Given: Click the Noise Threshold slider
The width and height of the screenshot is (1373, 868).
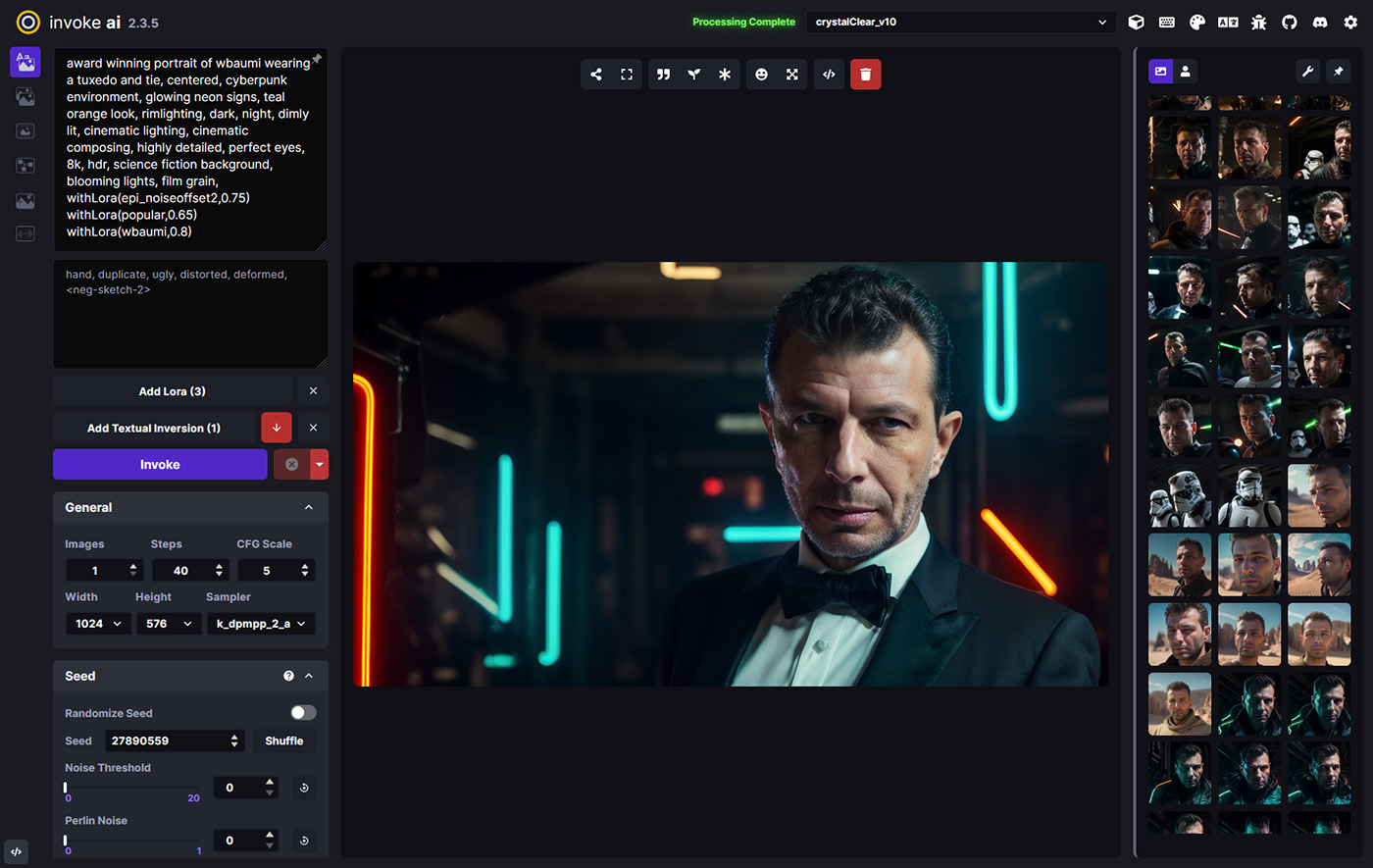Looking at the screenshot, I should click(x=132, y=788).
